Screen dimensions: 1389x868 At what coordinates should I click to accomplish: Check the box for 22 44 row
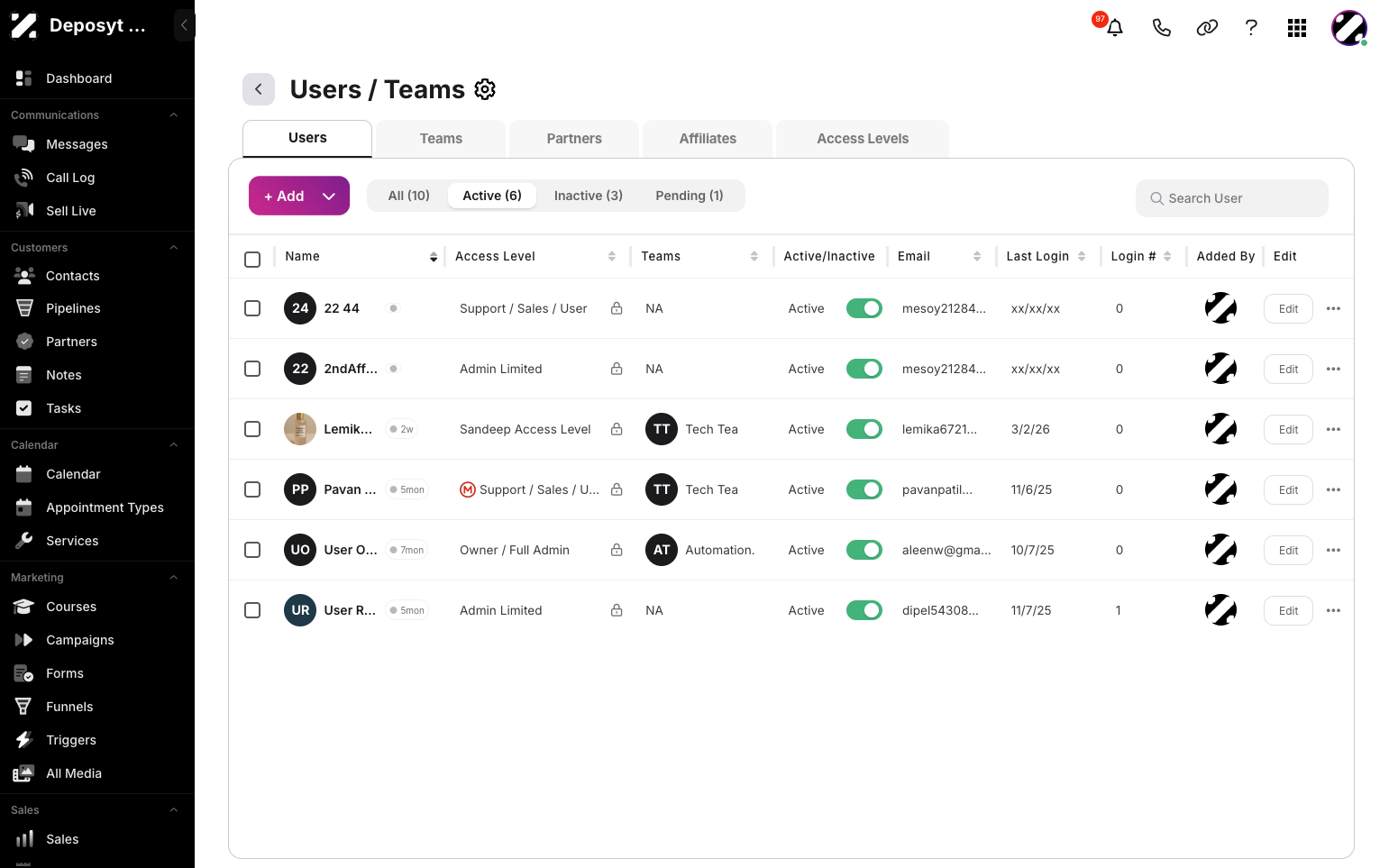tap(252, 308)
